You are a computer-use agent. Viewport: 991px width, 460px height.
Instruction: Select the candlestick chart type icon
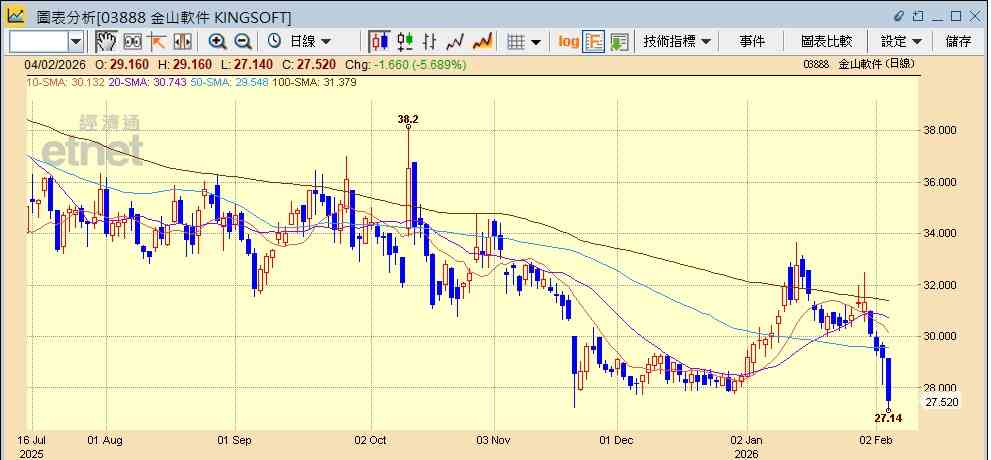379,42
